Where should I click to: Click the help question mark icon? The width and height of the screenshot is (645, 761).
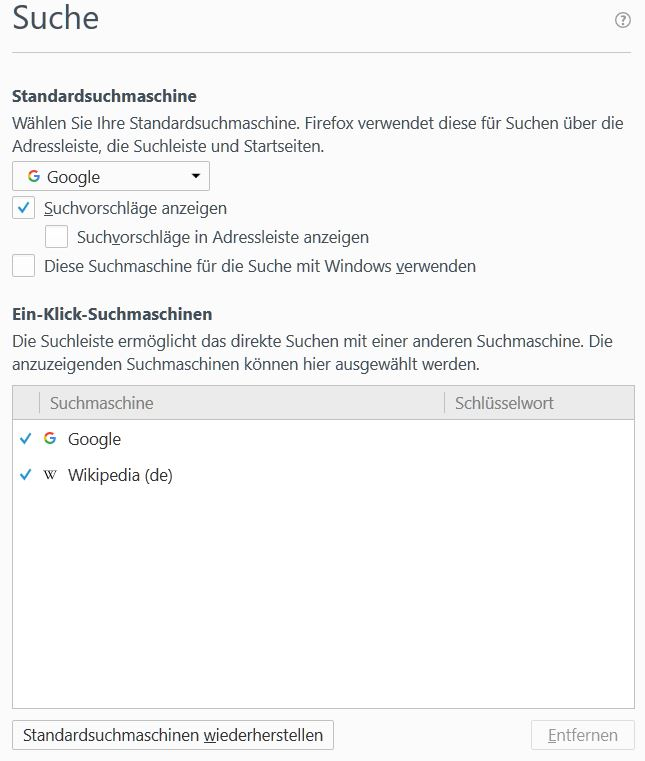[623, 20]
